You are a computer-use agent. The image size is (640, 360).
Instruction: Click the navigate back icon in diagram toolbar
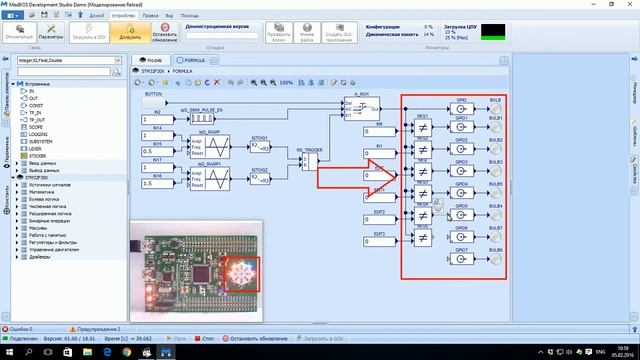click(138, 82)
